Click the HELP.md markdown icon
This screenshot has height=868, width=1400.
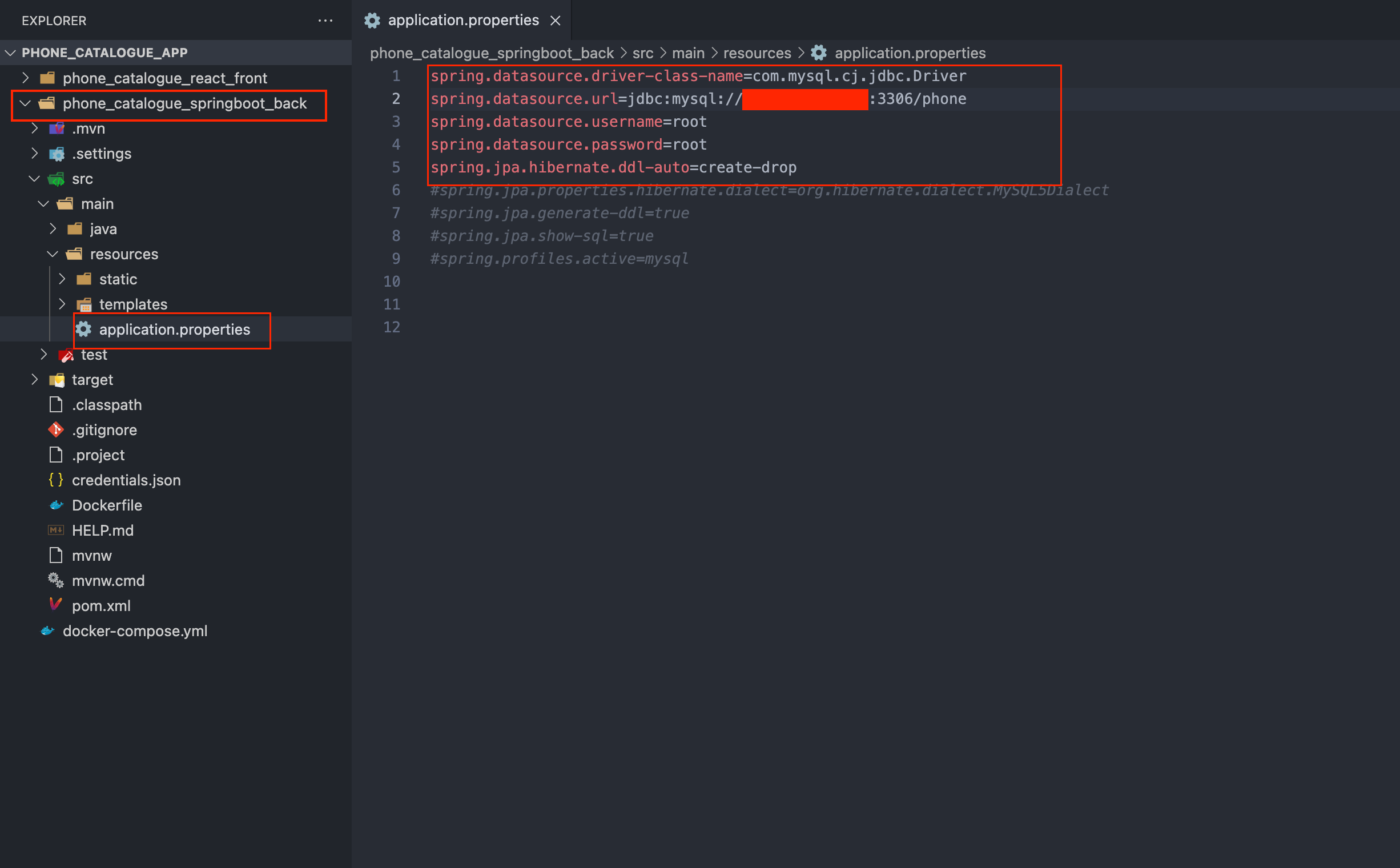tap(56, 530)
